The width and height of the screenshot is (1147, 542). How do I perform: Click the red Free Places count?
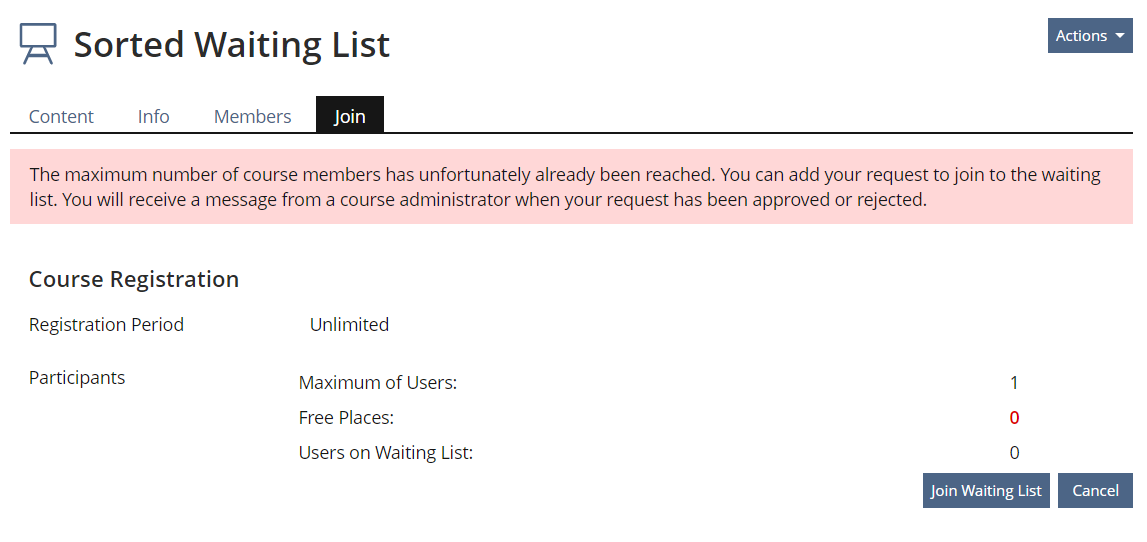1014,417
